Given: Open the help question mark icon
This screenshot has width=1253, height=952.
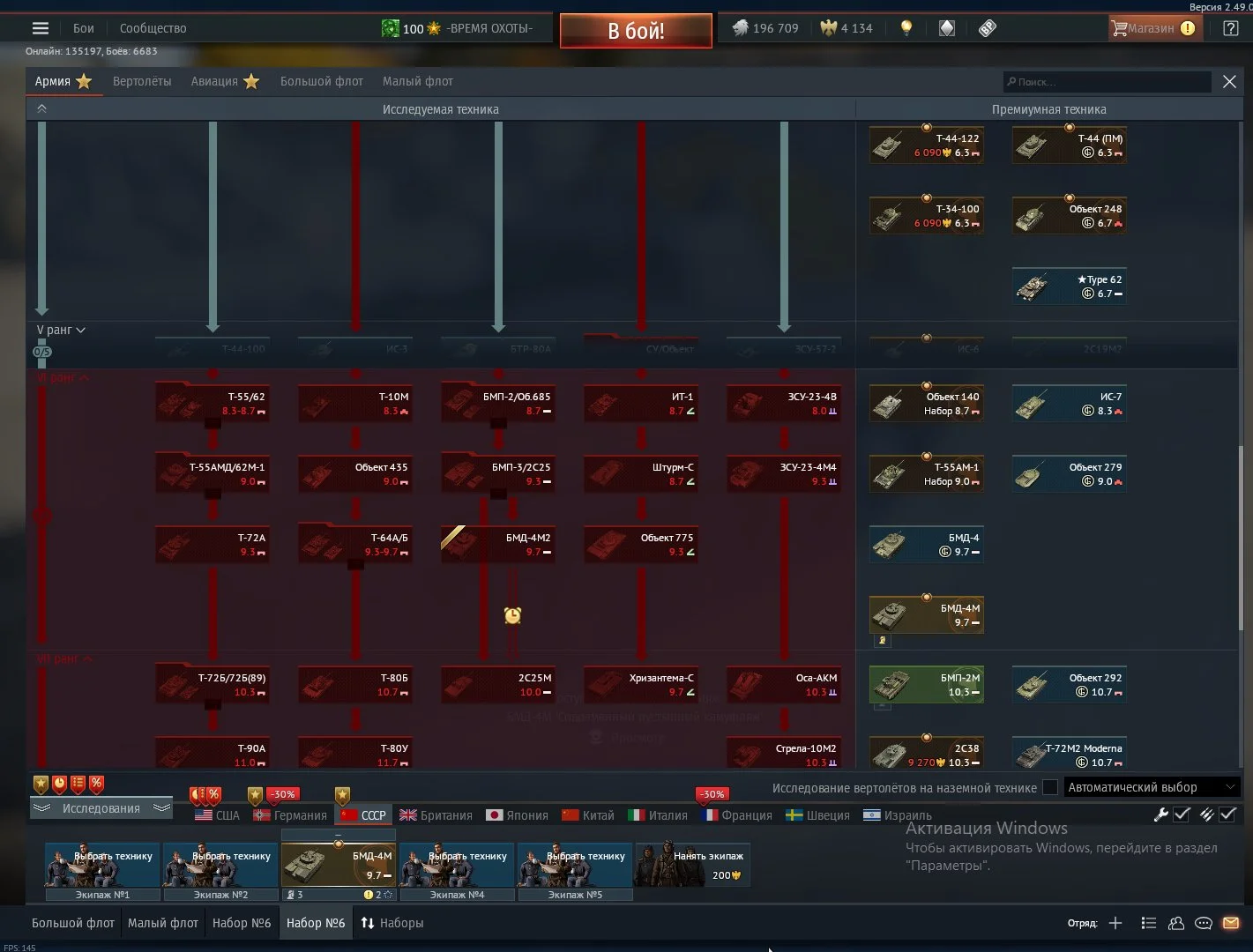Looking at the screenshot, I should (1231, 28).
